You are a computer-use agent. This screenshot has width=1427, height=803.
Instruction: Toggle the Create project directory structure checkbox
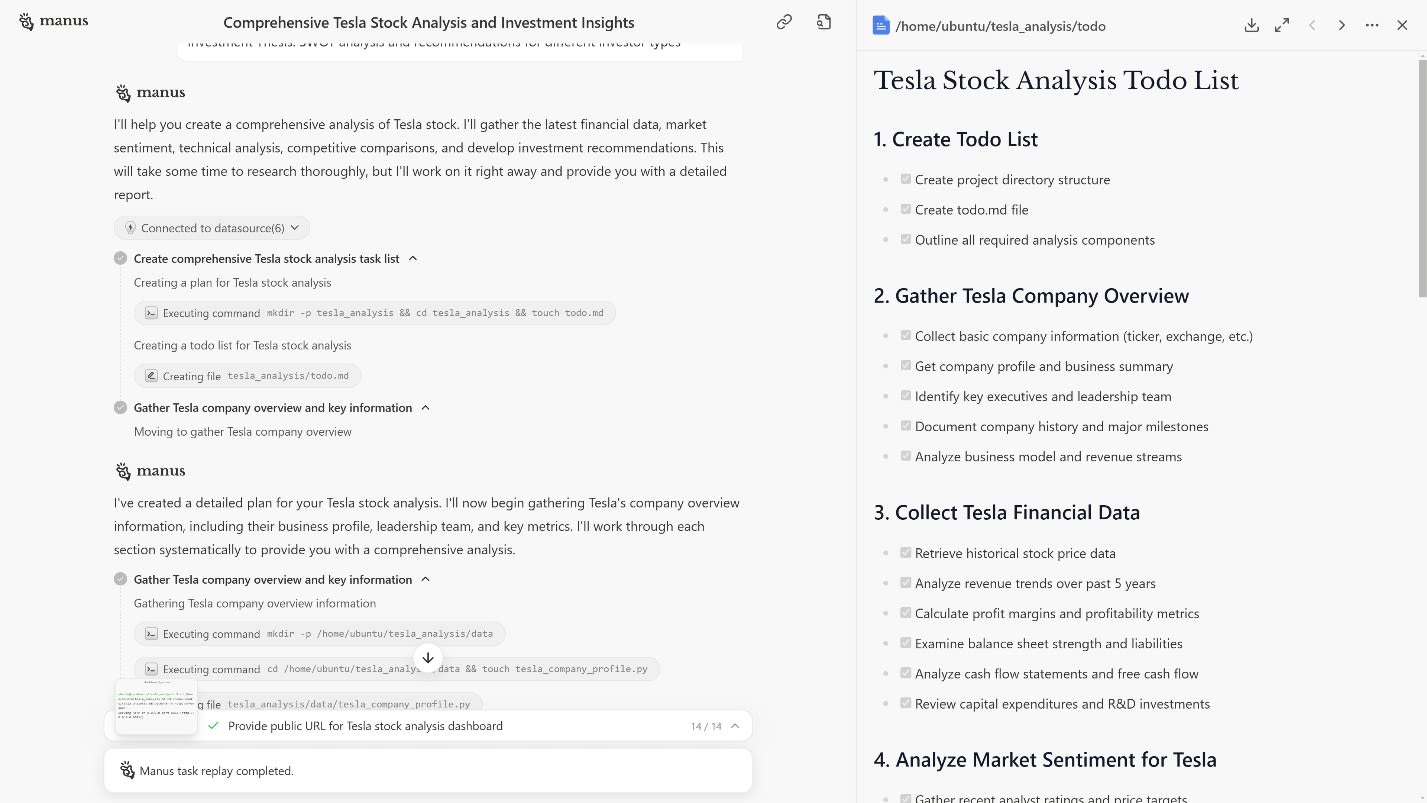tap(906, 180)
